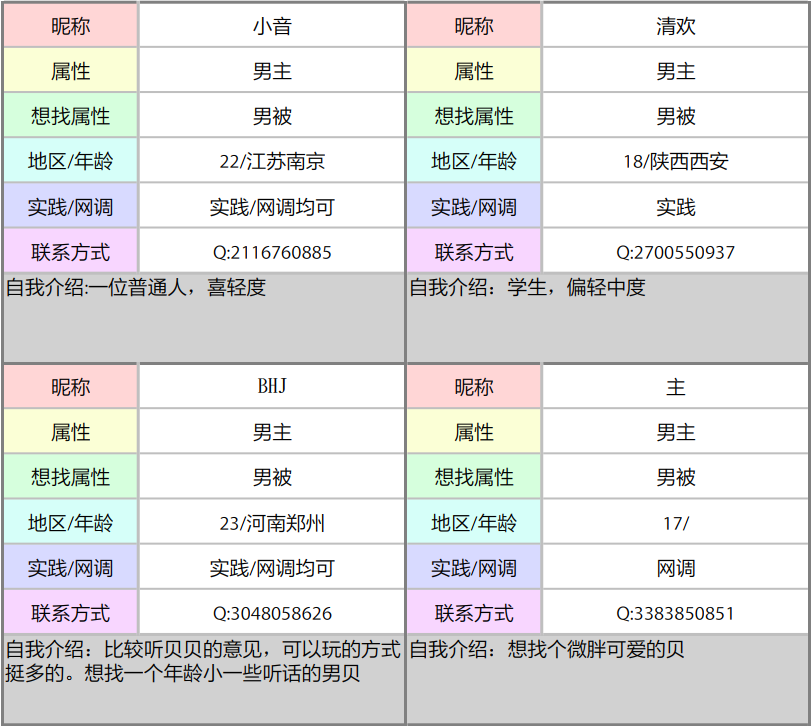Click the nickname BHJ cell
This screenshot has width=811, height=726.
click(270, 386)
